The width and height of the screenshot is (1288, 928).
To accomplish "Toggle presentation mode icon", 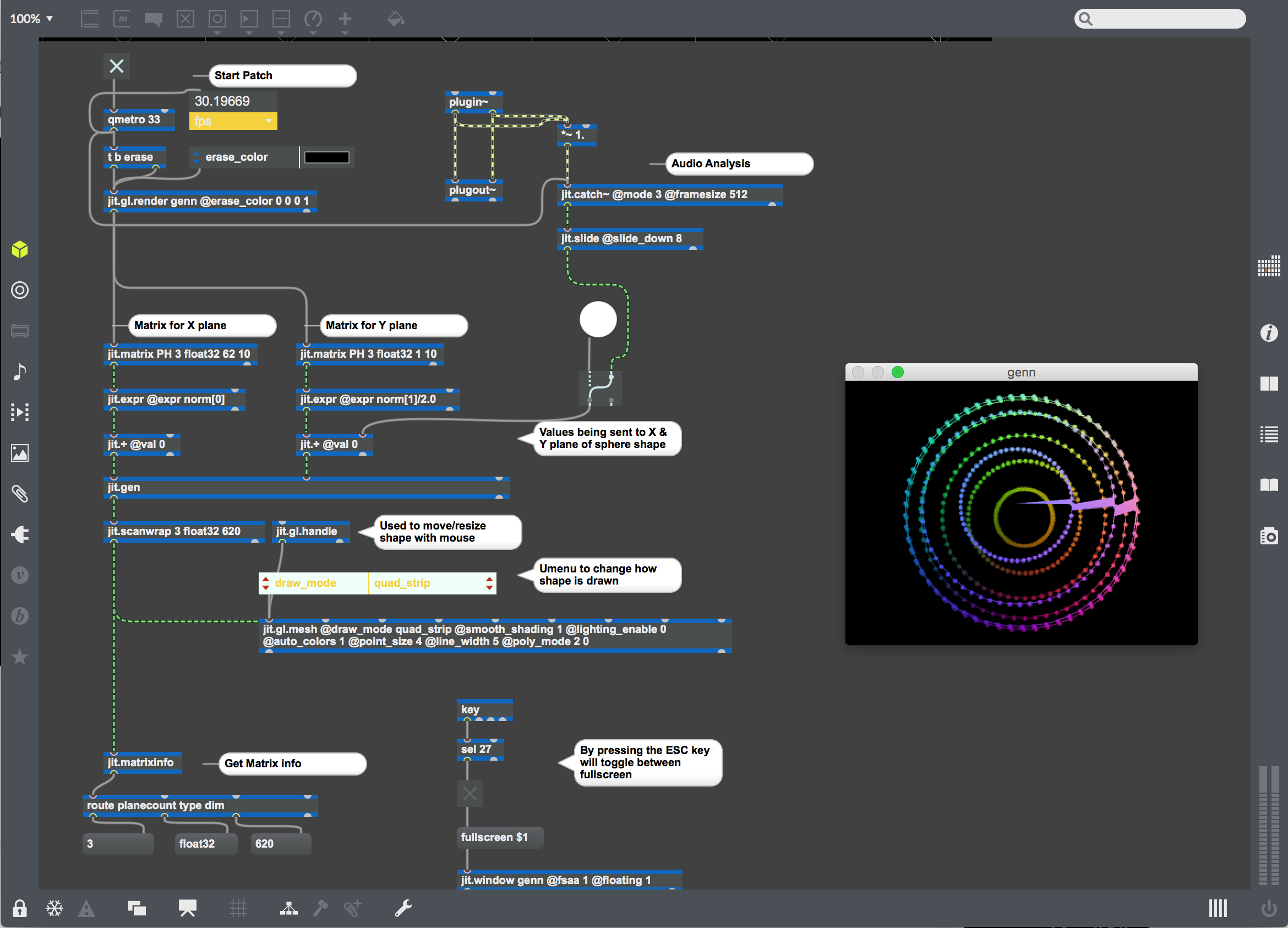I will [x=187, y=908].
